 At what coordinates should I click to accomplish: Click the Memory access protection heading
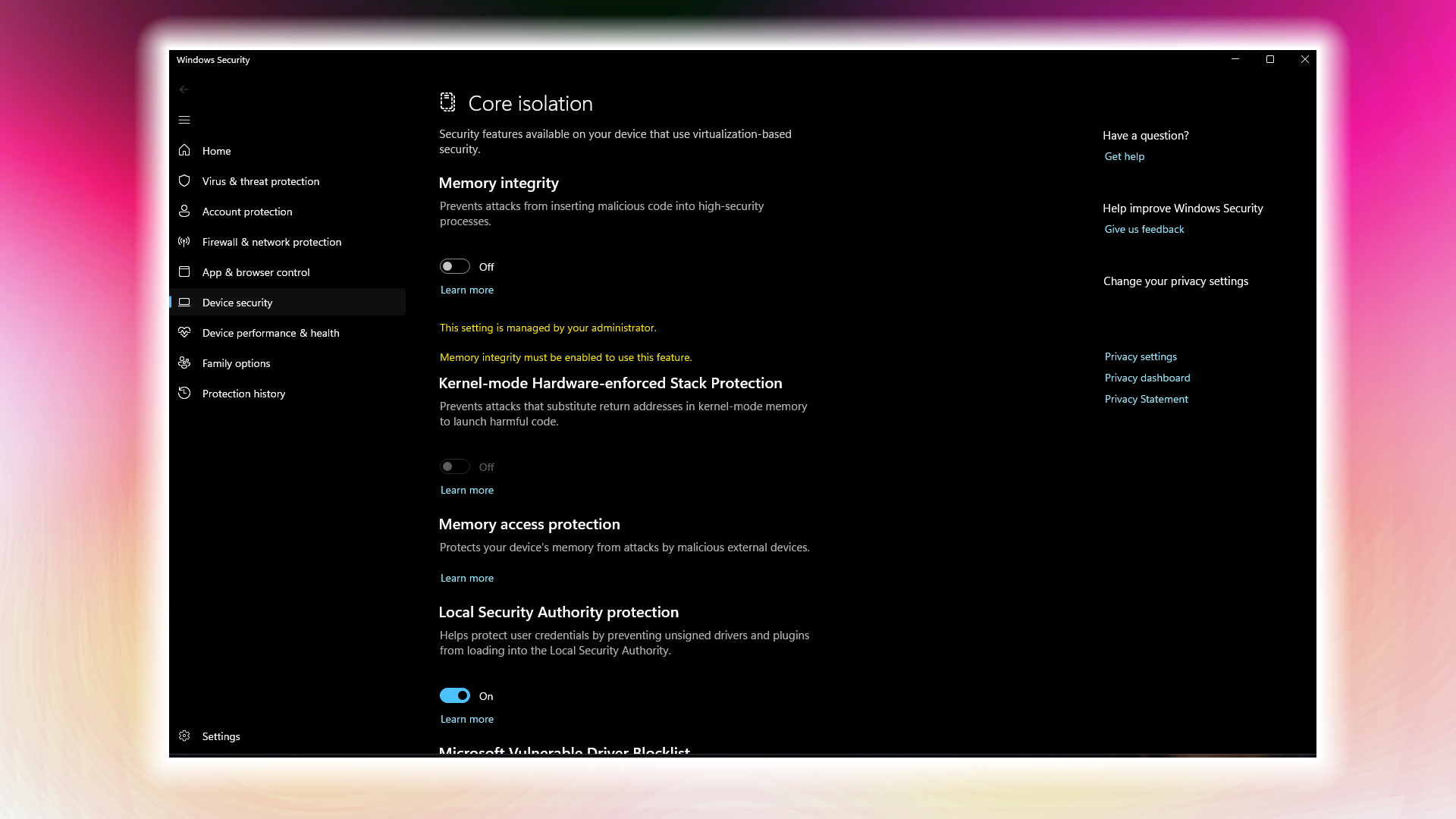(529, 524)
